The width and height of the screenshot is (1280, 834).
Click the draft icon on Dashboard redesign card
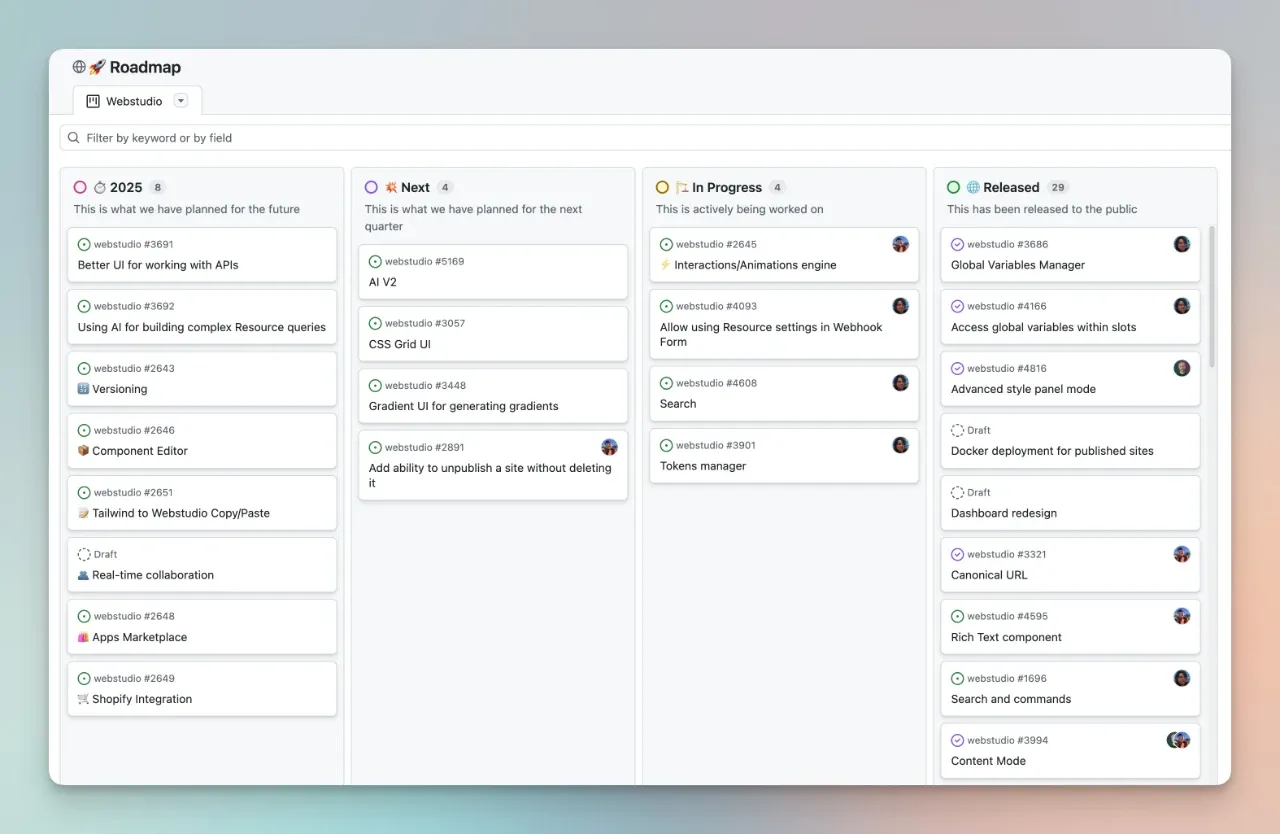[x=957, y=492]
